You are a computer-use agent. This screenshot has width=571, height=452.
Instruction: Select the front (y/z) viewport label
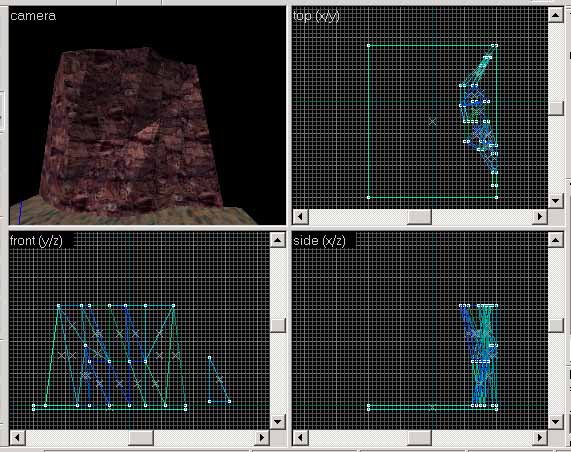36,241
